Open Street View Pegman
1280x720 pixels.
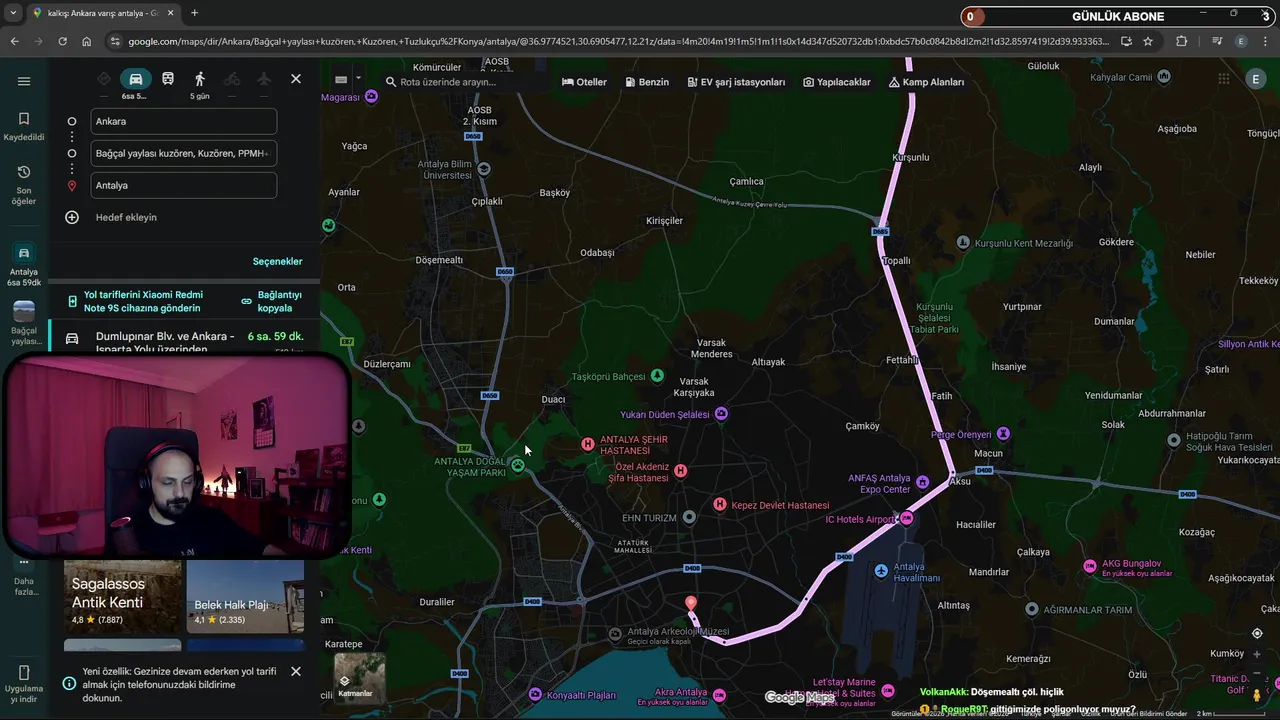click(1257, 695)
